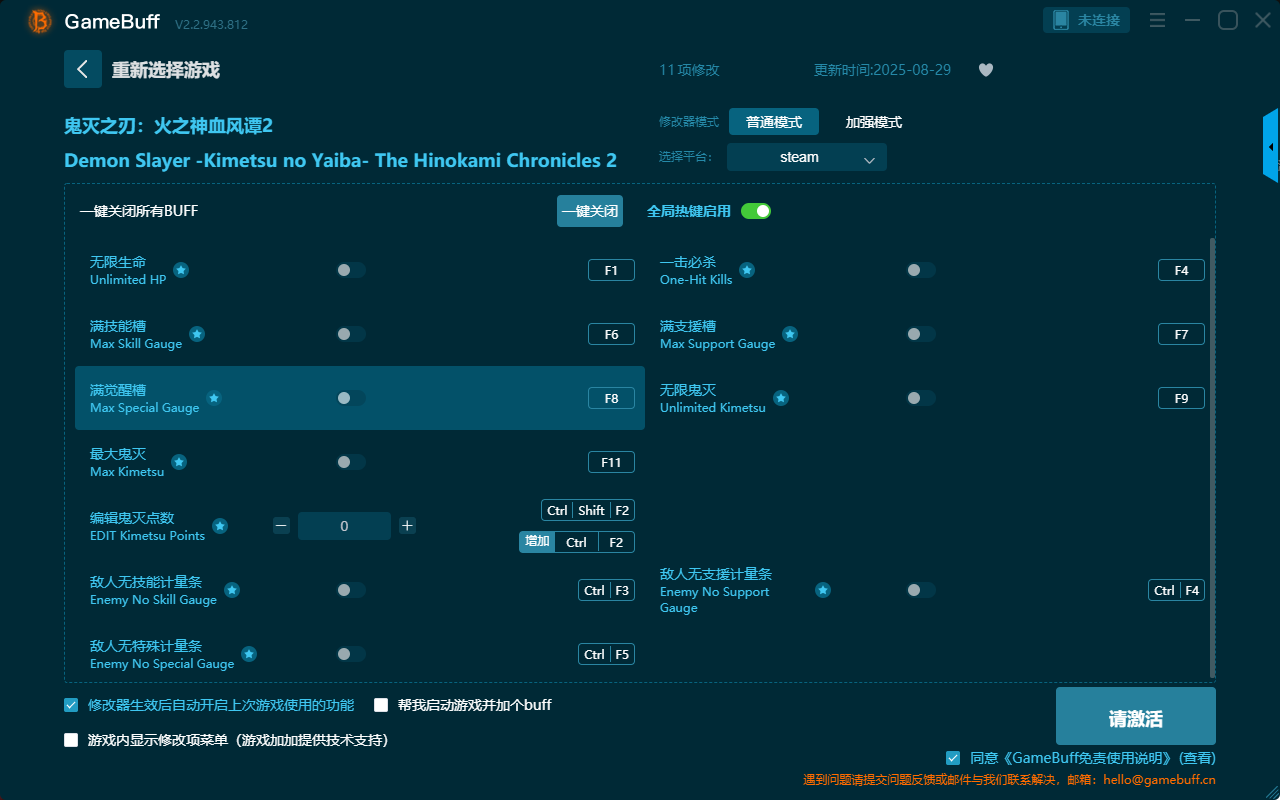1280x800 pixels.
Task: Uncheck the GameBuff disclaimer agreement checkbox
Action: click(x=953, y=758)
